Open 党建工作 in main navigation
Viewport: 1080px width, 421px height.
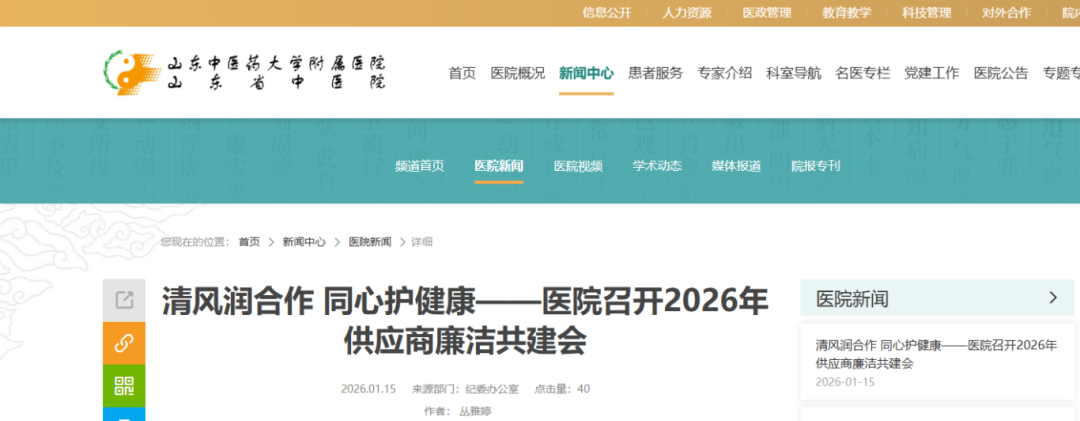(x=931, y=73)
